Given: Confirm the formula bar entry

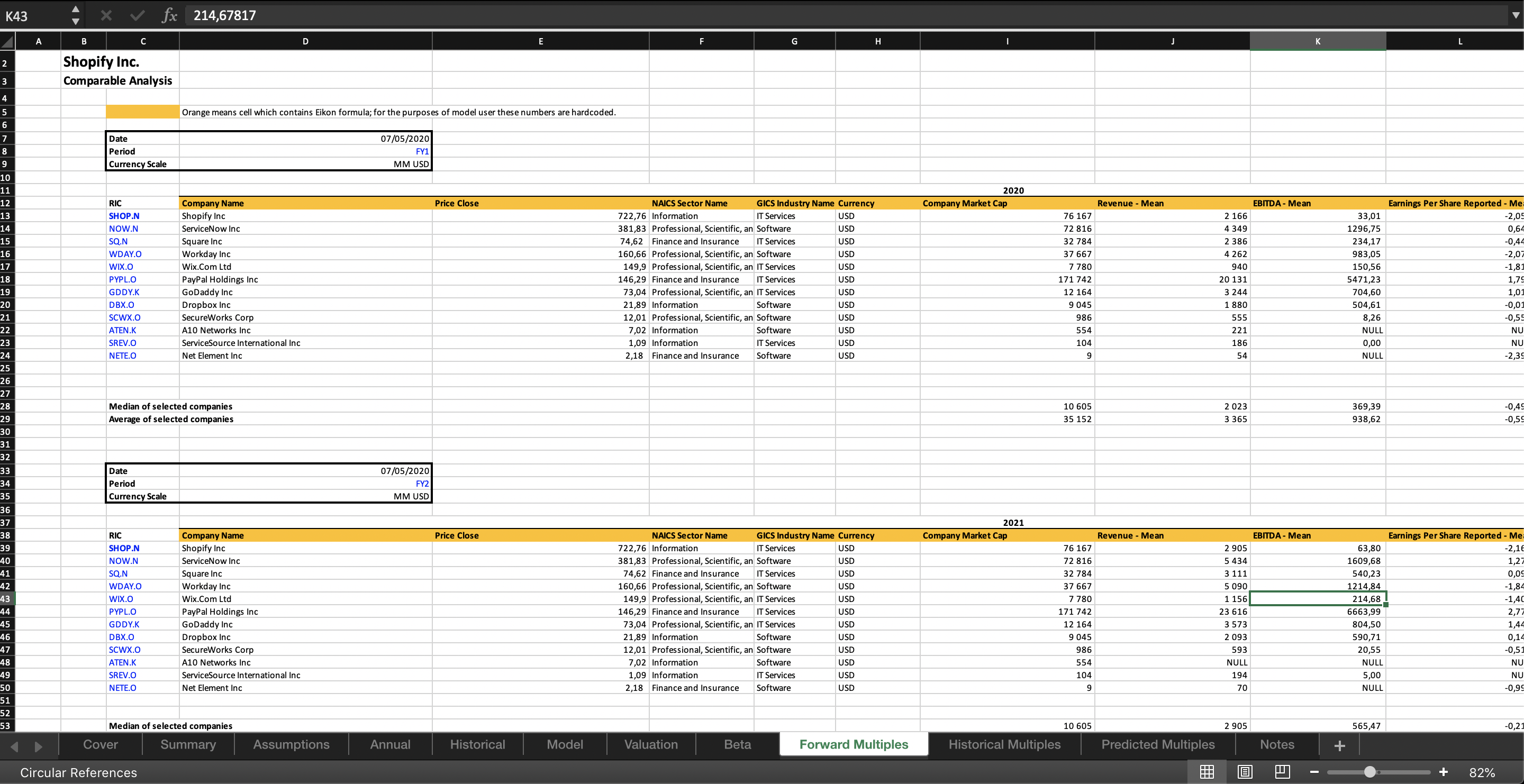Looking at the screenshot, I should (137, 15).
